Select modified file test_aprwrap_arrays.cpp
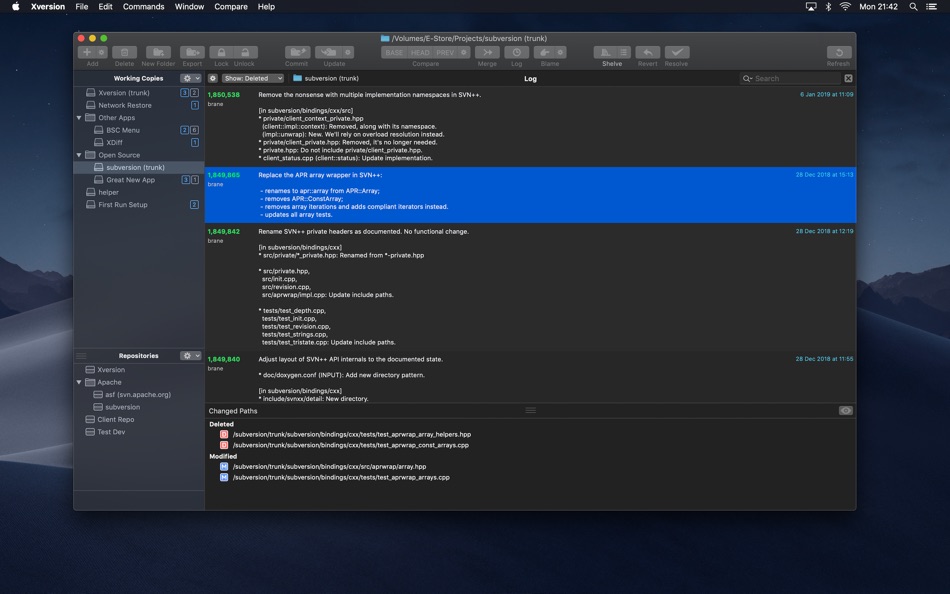 [x=340, y=477]
